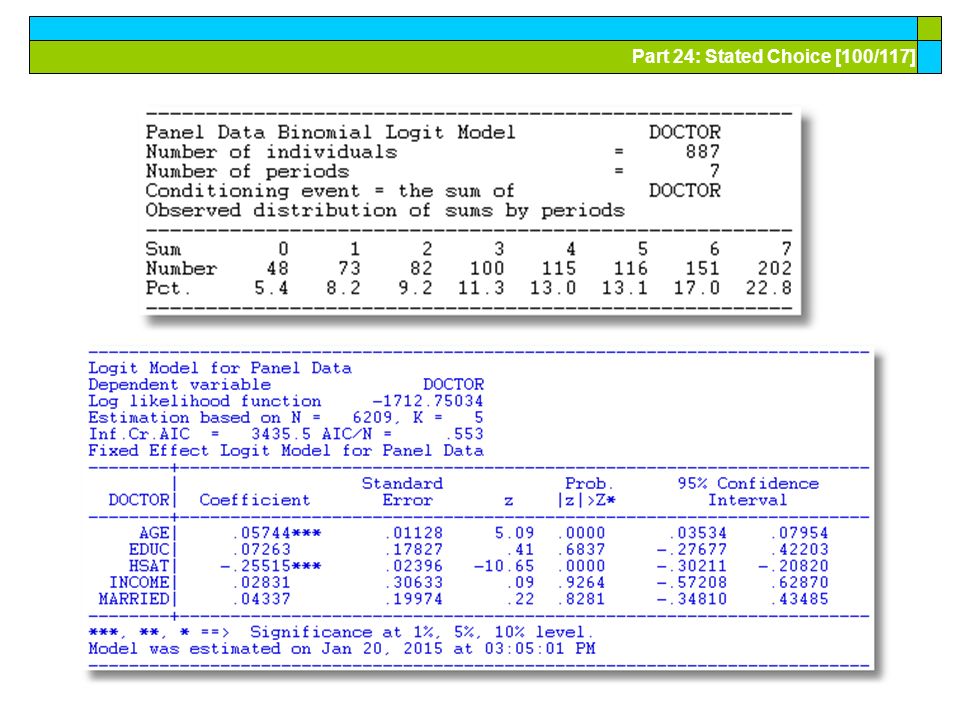This screenshot has width=960, height=720.
Task: Click the significance levels footnote line
Action: [x=341, y=632]
